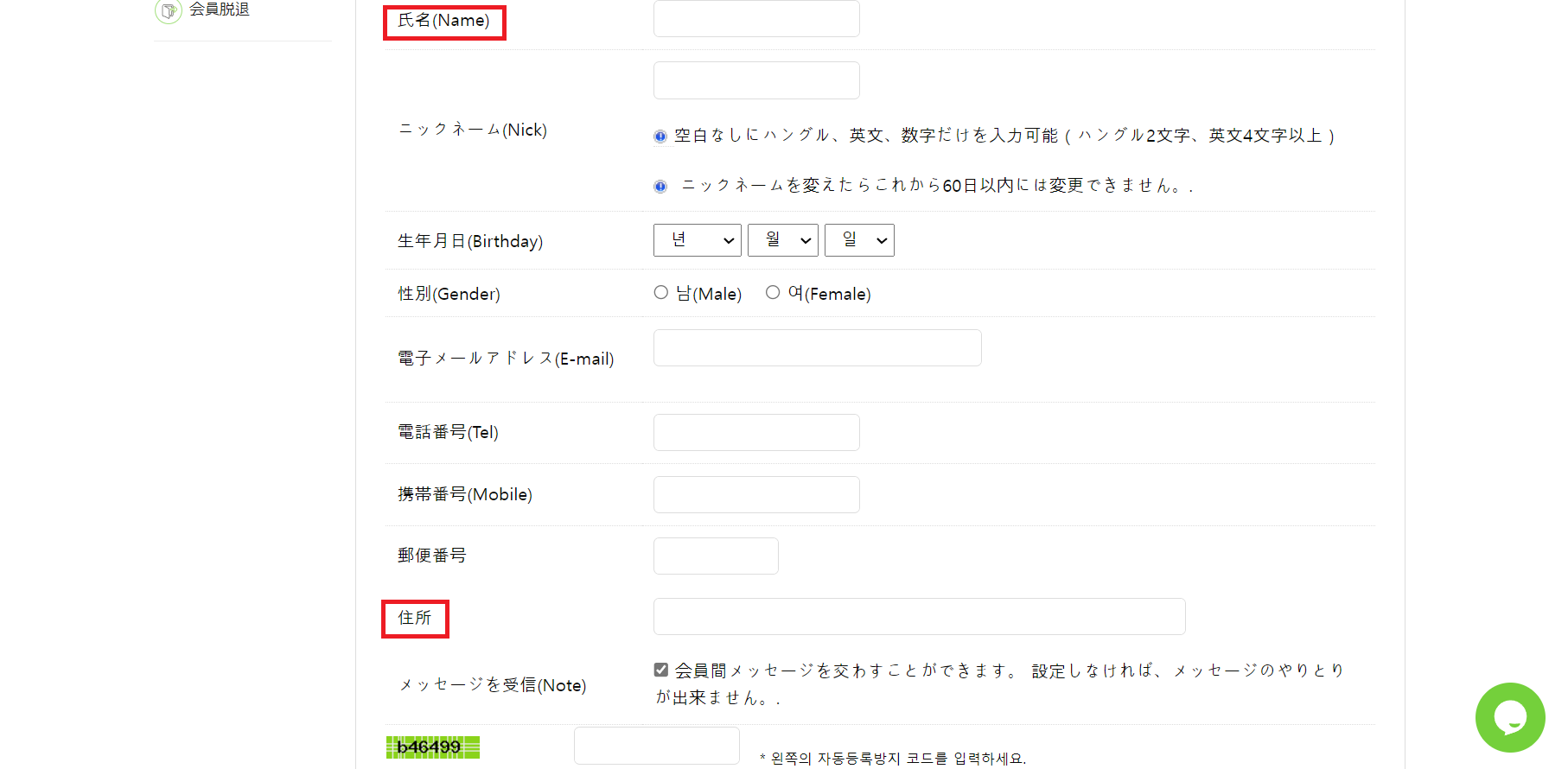This screenshot has height=769, width=1568.
Task: Click the 住所 address input field
Action: 920,616
